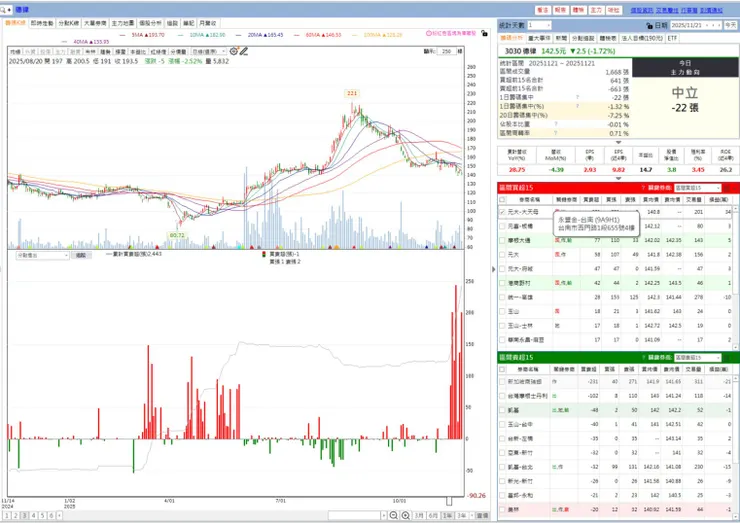Open the stock search magnifier icon

tap(4, 9)
